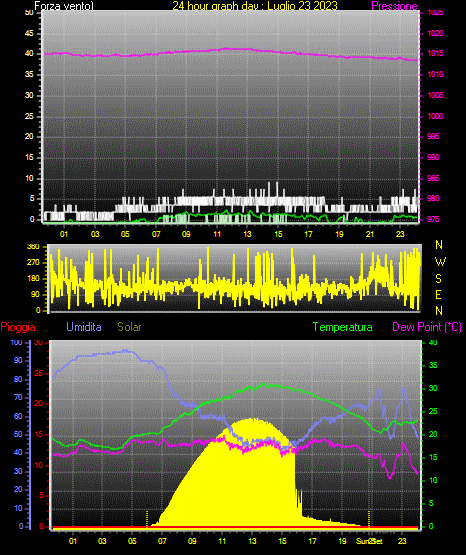Click the Solar legend label
466x555 pixels.
click(129, 327)
